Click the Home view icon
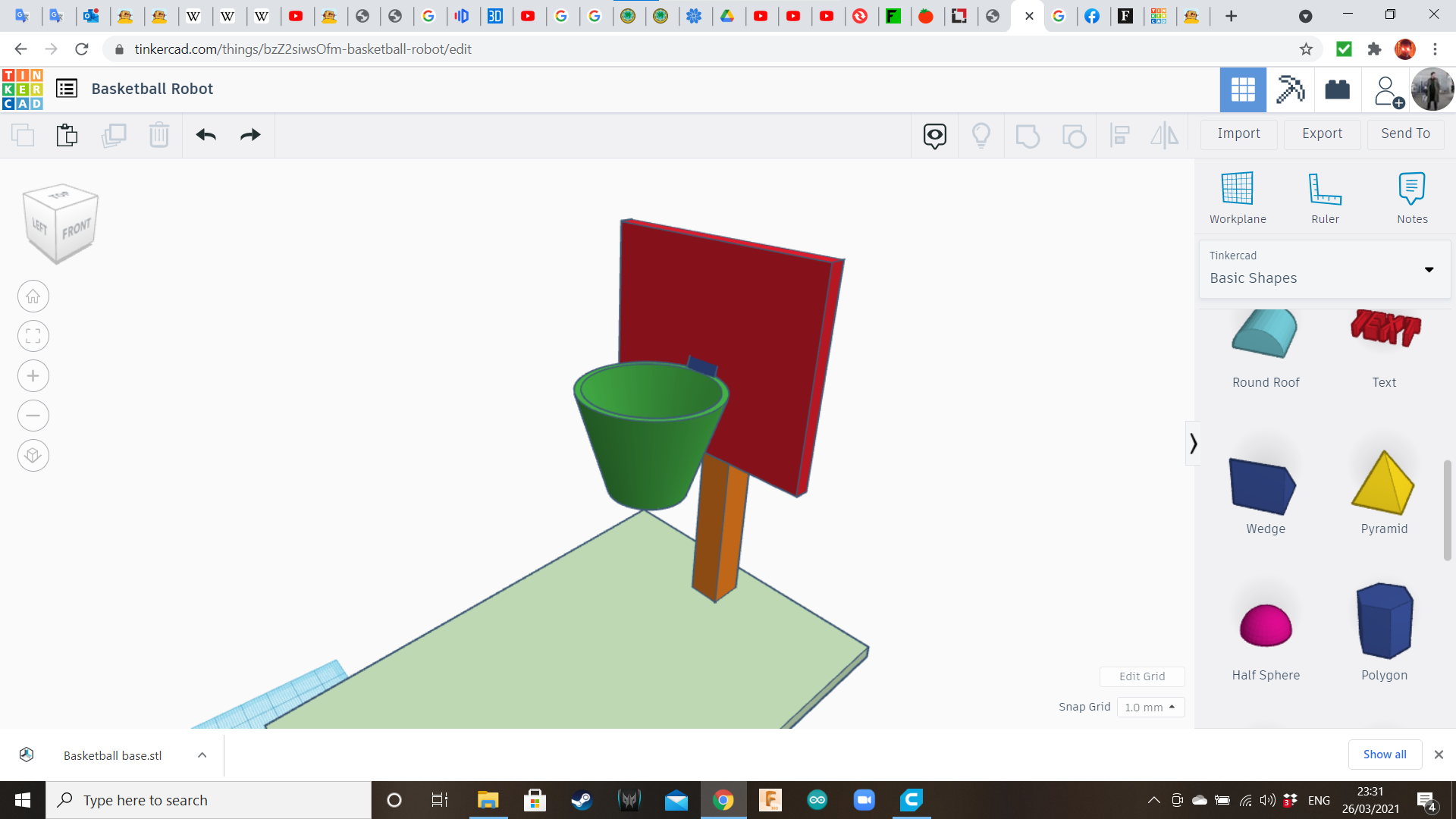 pyautogui.click(x=33, y=297)
